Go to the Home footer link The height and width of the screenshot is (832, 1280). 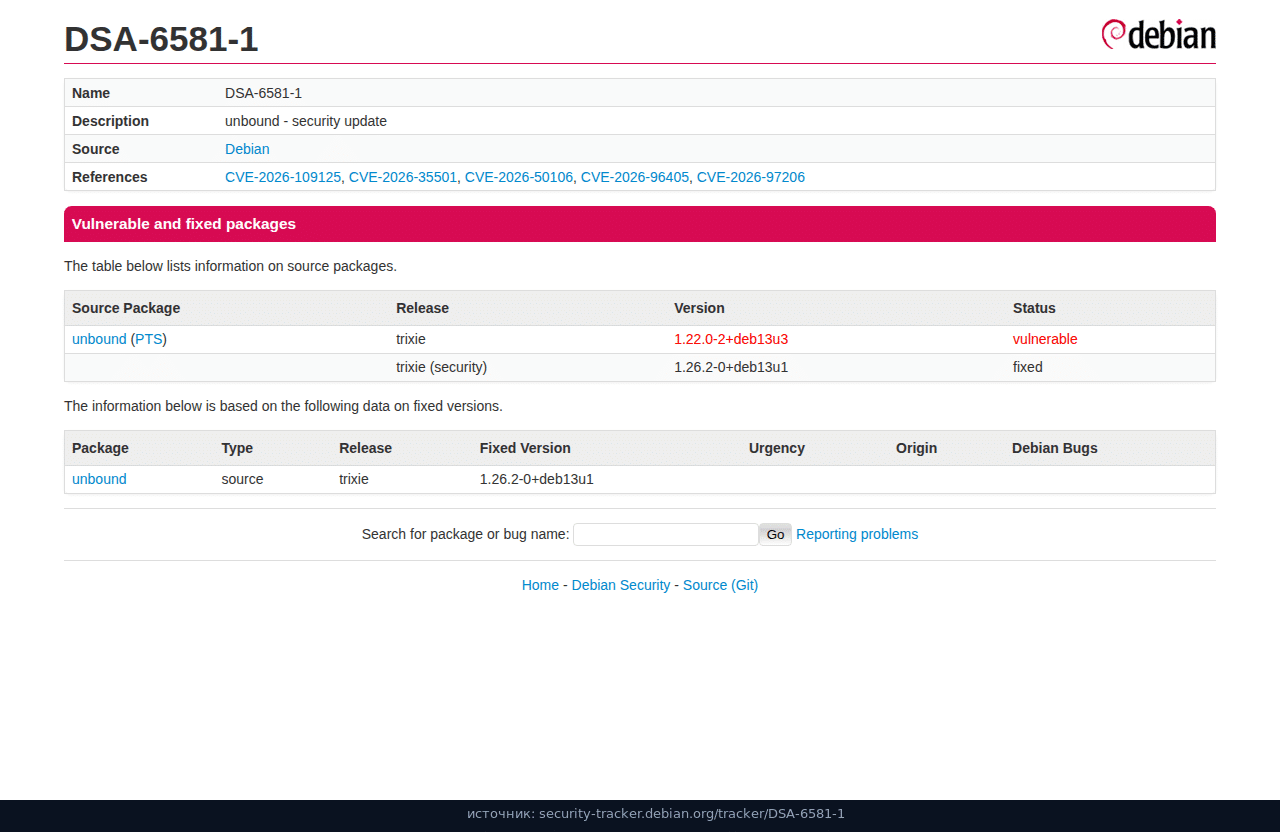point(540,585)
